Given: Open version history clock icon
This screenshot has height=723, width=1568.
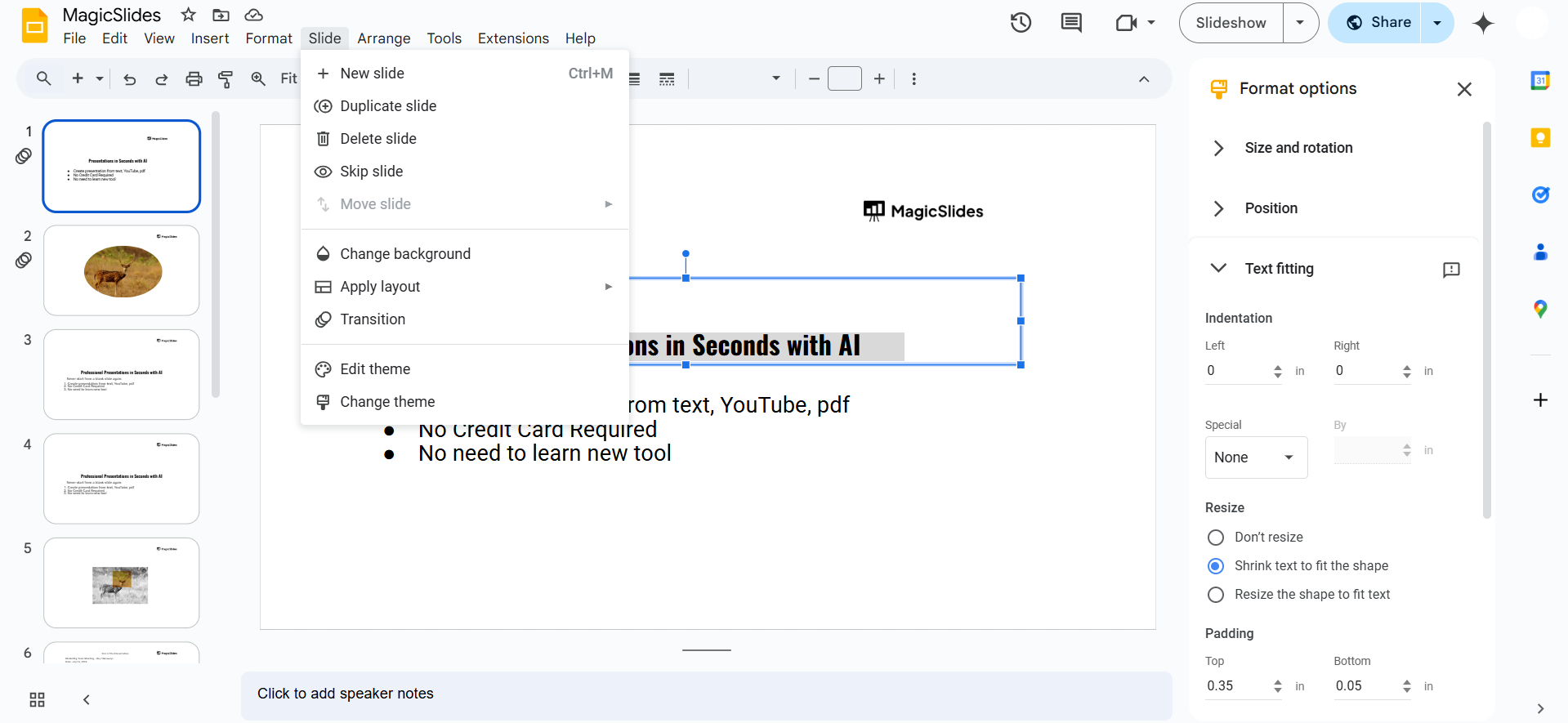Looking at the screenshot, I should coord(1021,23).
